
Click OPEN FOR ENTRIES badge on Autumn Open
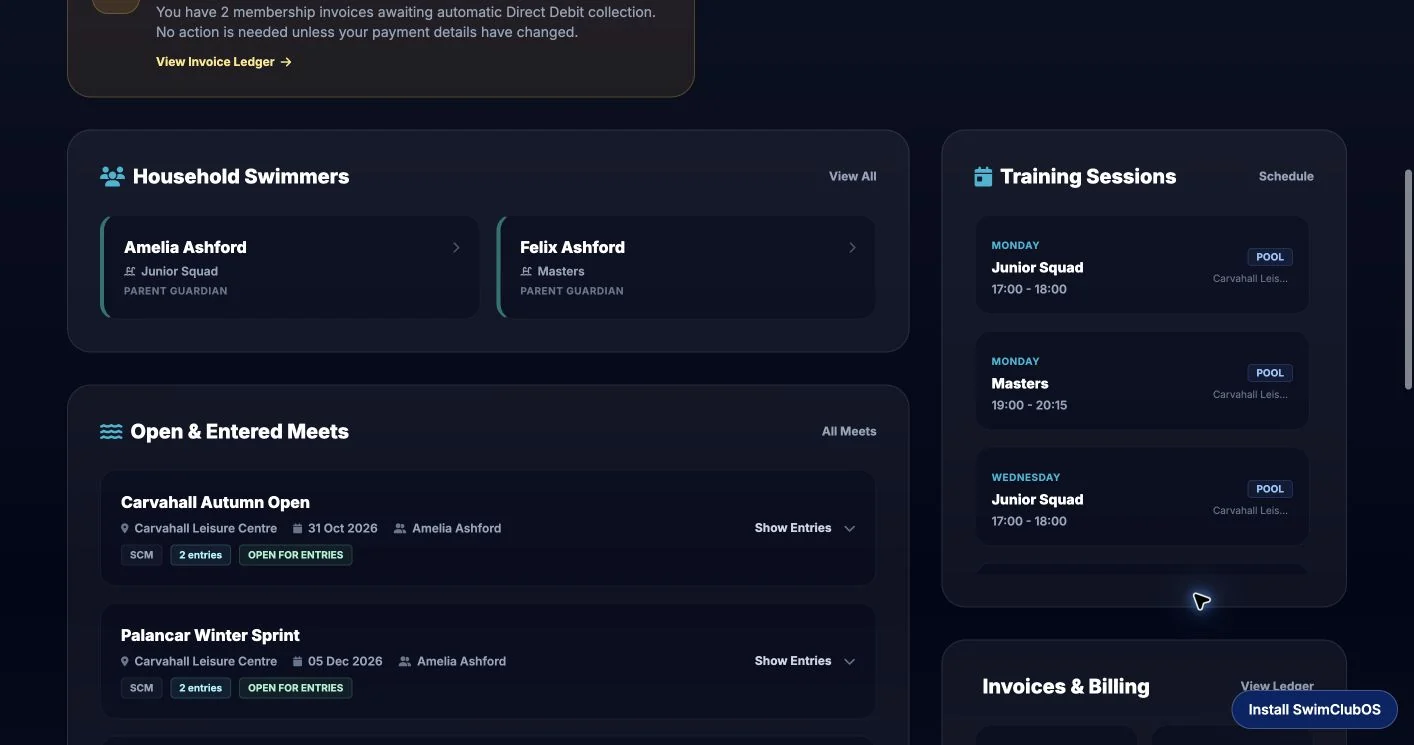(295, 555)
